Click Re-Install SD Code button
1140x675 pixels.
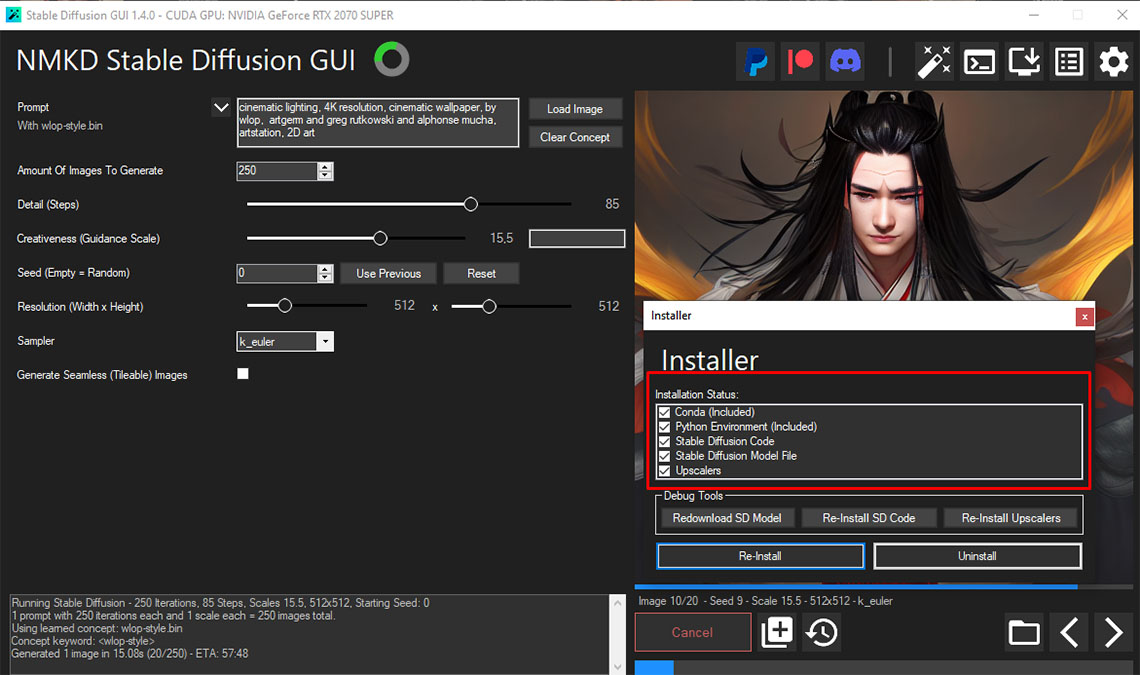click(x=869, y=518)
